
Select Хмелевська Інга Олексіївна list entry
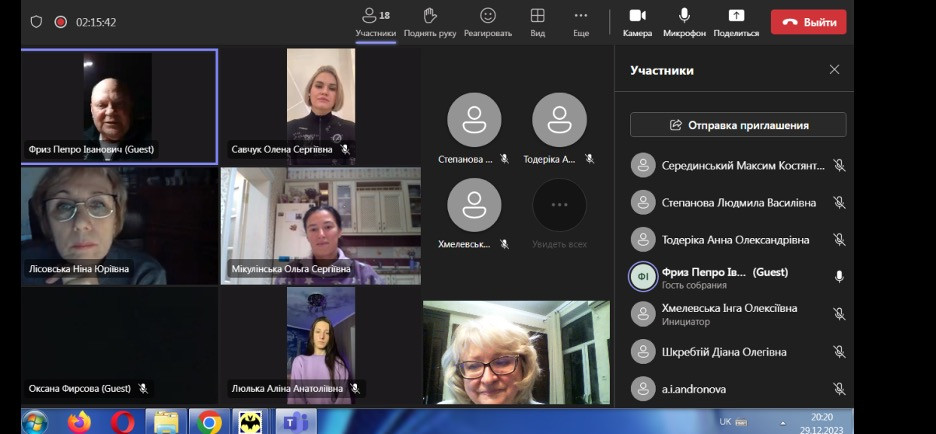(x=738, y=314)
